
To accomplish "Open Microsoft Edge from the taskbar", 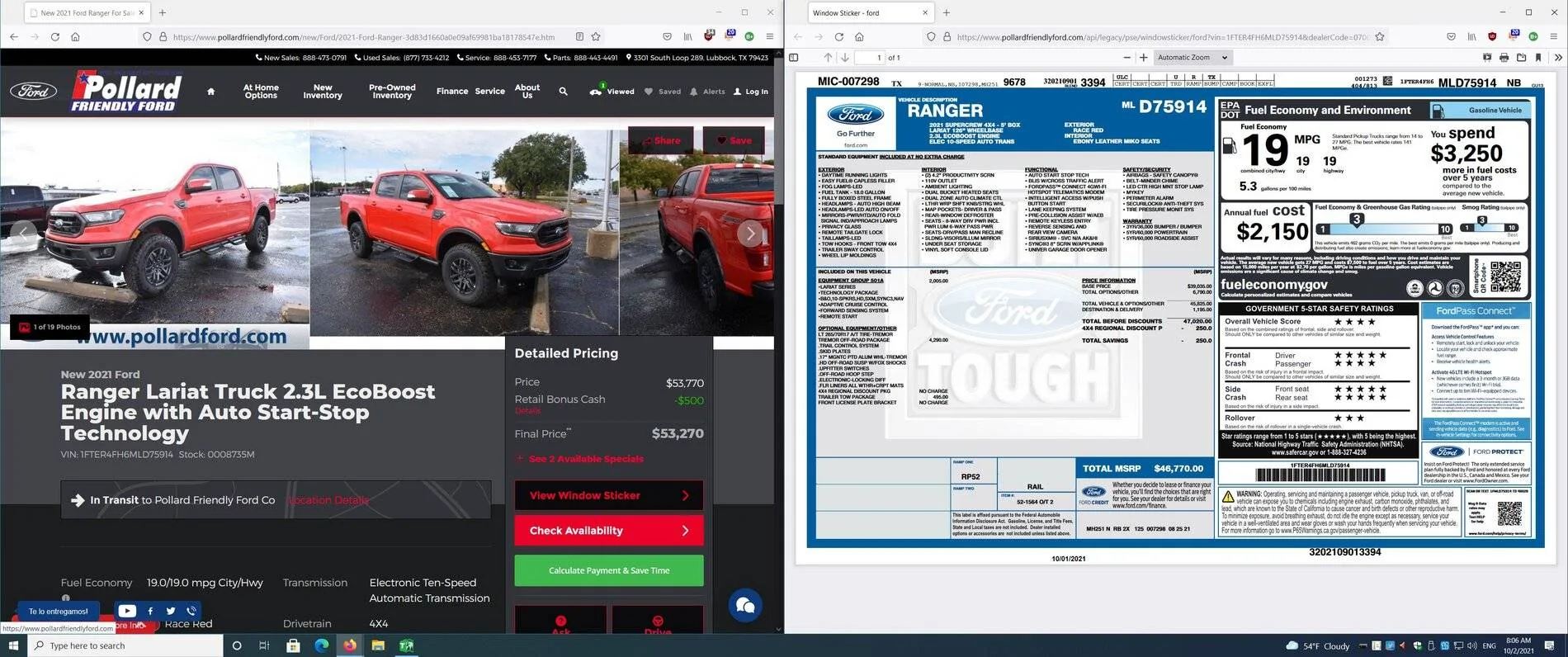I will tap(321, 645).
